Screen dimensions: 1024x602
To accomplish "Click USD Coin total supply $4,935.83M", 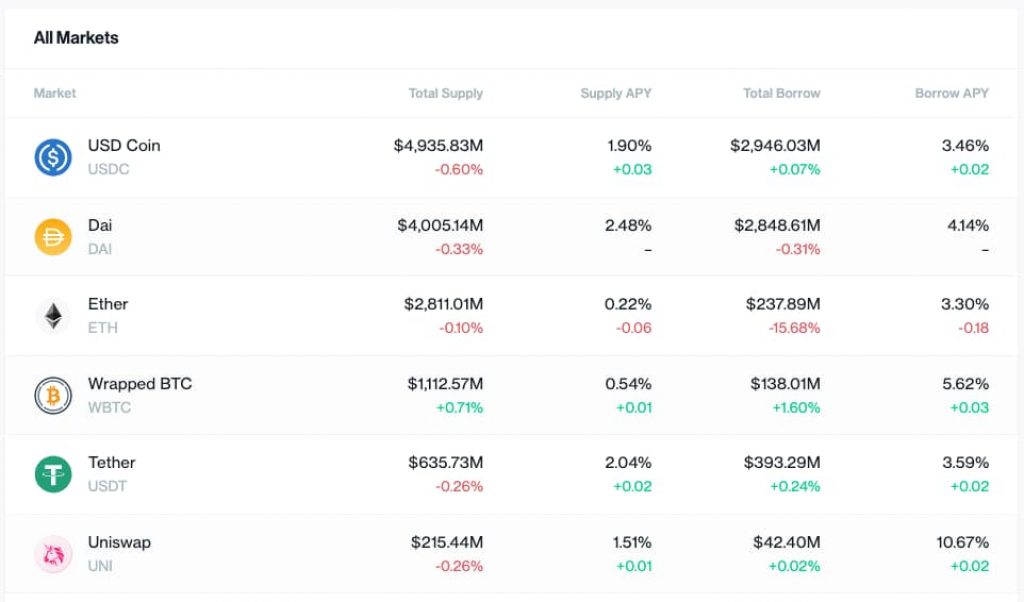I will [438, 145].
